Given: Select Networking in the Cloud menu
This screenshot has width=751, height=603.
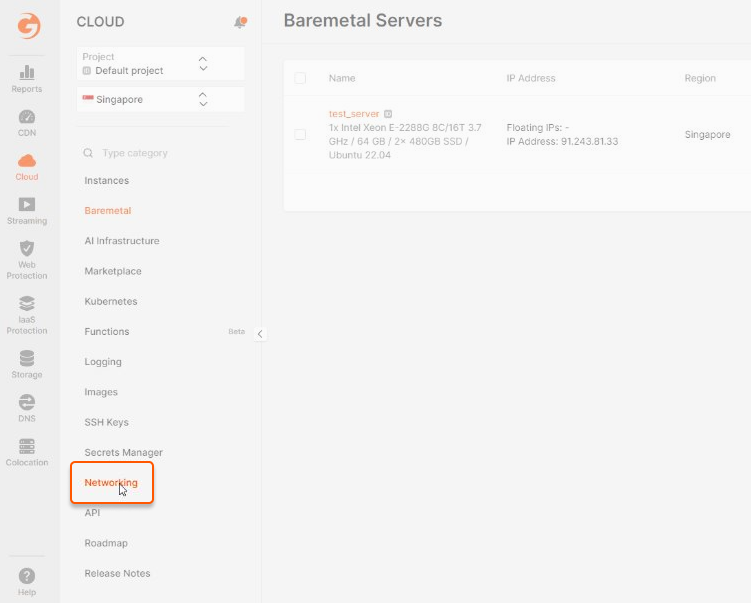Looking at the screenshot, I should 111,482.
